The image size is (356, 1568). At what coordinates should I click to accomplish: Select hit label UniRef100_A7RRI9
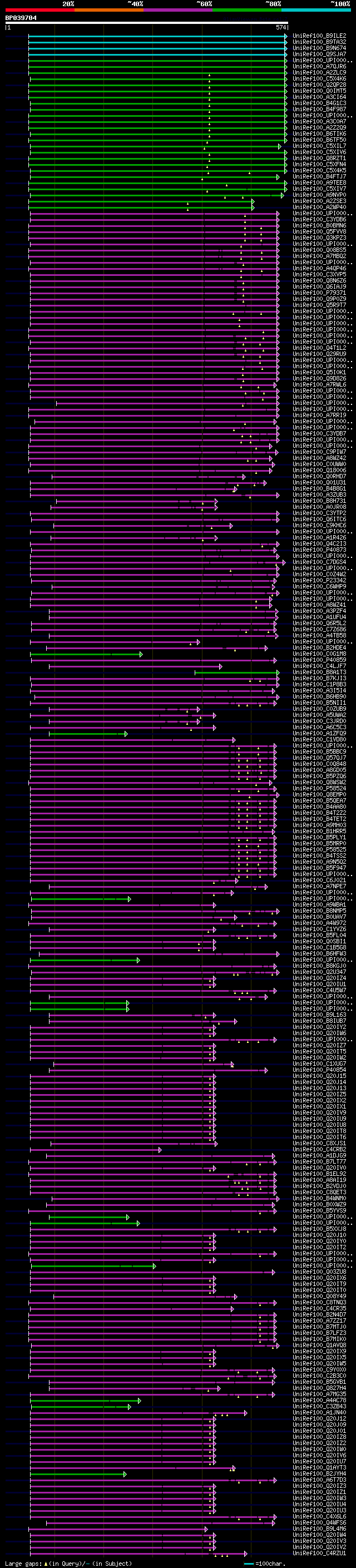coord(319,415)
